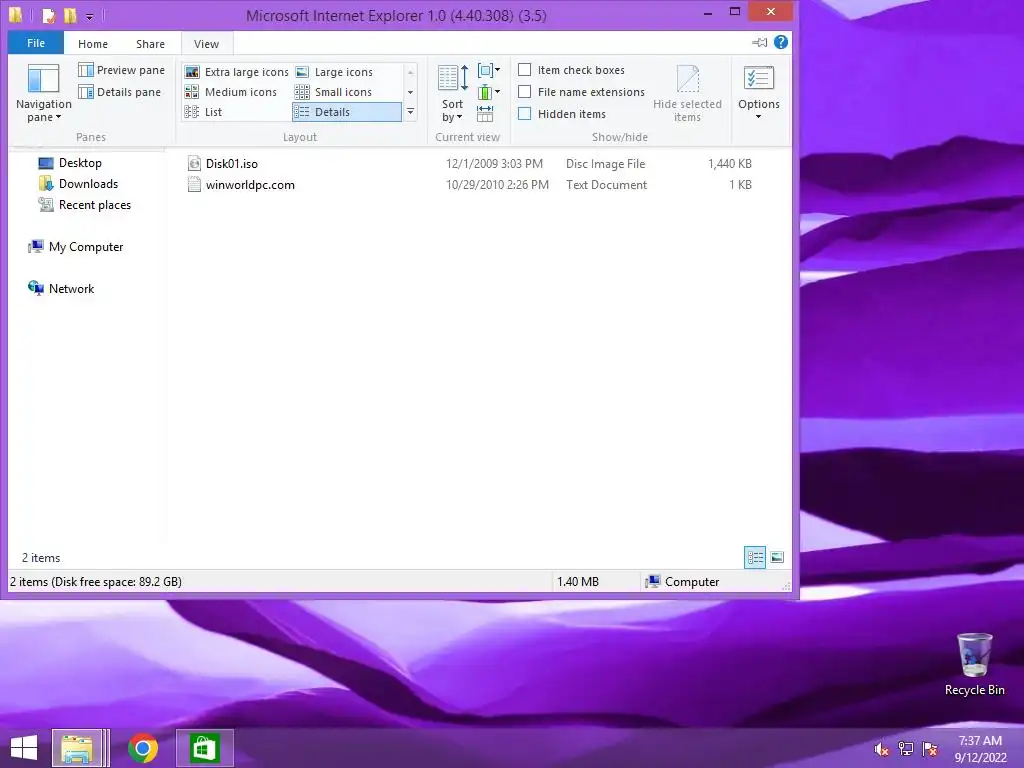Open the Sort by menu
Image resolution: width=1024 pixels, height=768 pixels.
click(452, 93)
